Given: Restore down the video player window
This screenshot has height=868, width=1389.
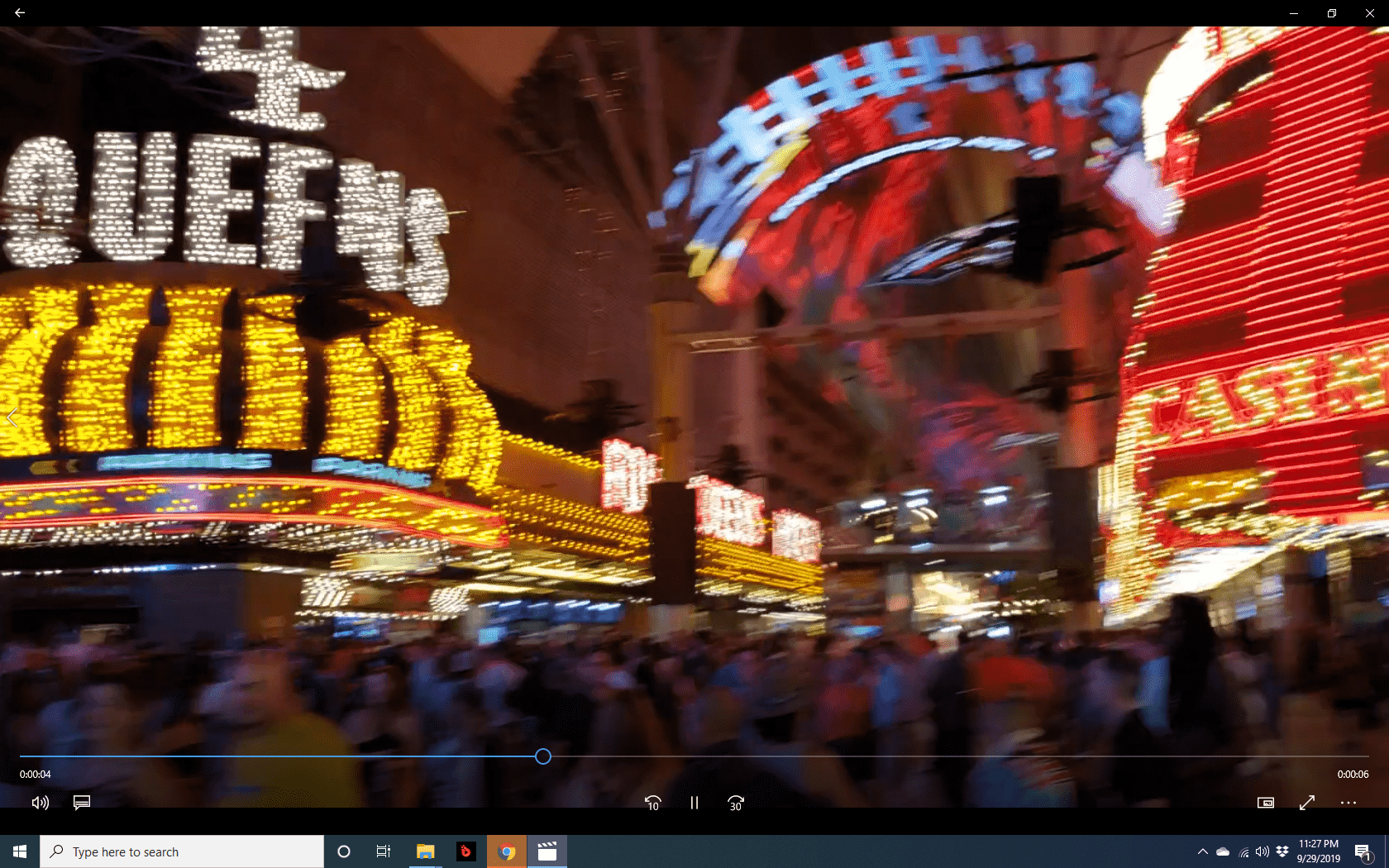Looking at the screenshot, I should [x=1332, y=13].
